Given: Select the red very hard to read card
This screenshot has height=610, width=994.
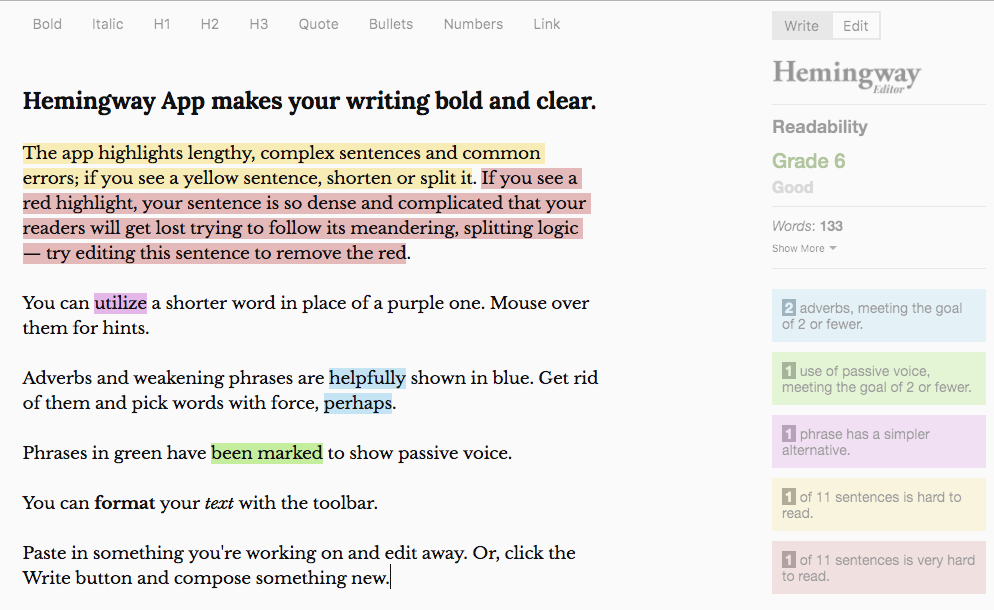Looking at the screenshot, I should (879, 568).
